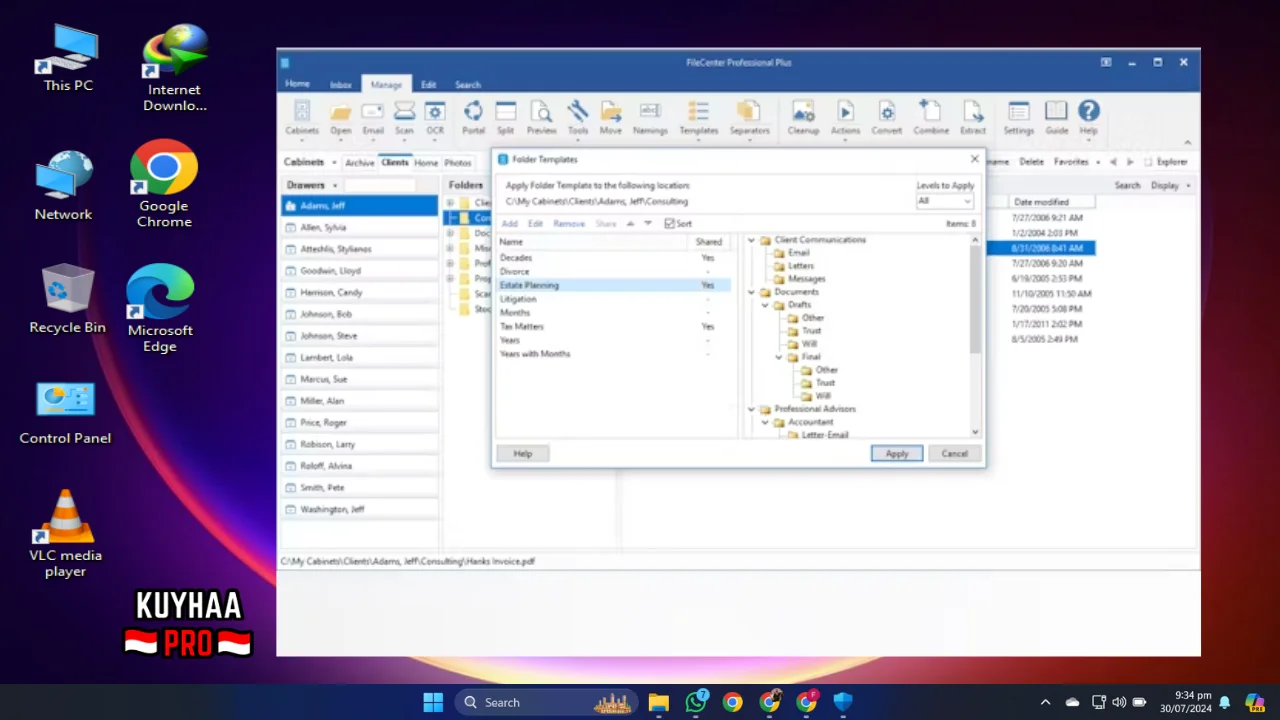1280x720 pixels.
Task: Run OCR from the ribbon
Action: click(x=435, y=117)
